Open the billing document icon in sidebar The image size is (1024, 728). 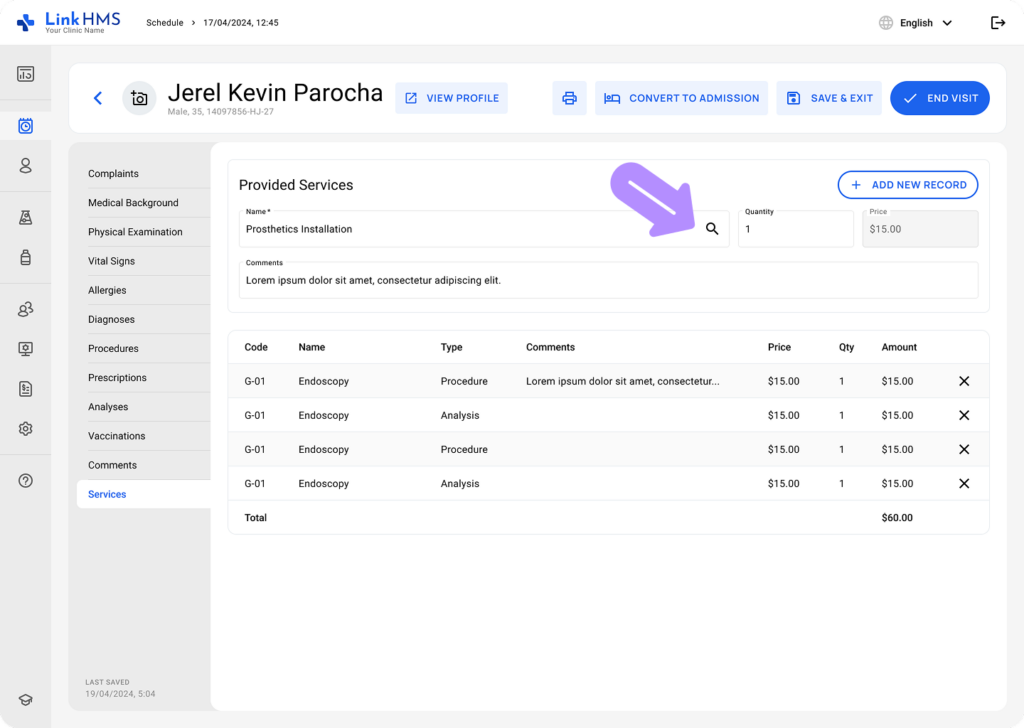[26, 388]
